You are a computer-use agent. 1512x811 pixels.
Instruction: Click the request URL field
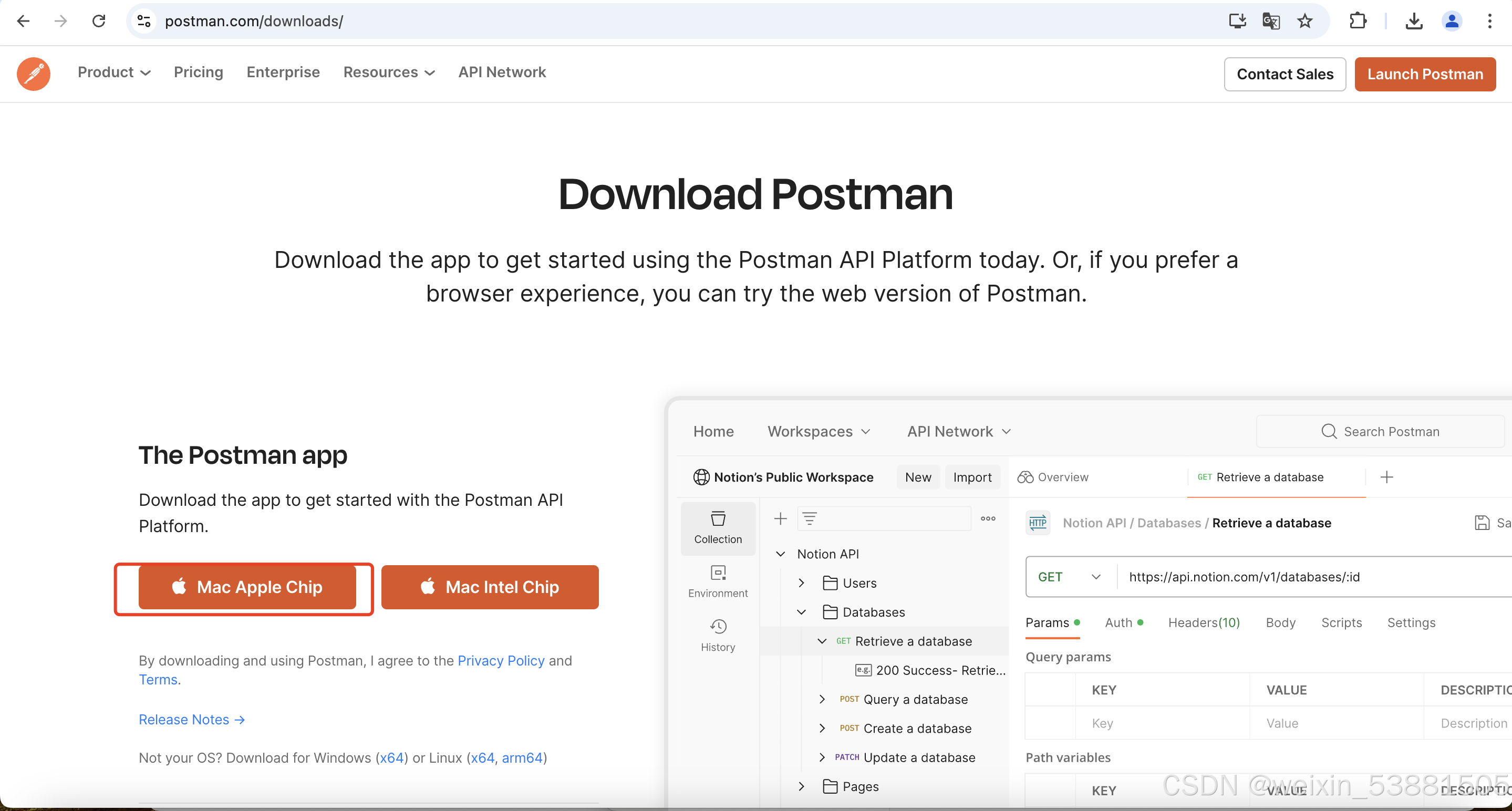[1315, 577]
